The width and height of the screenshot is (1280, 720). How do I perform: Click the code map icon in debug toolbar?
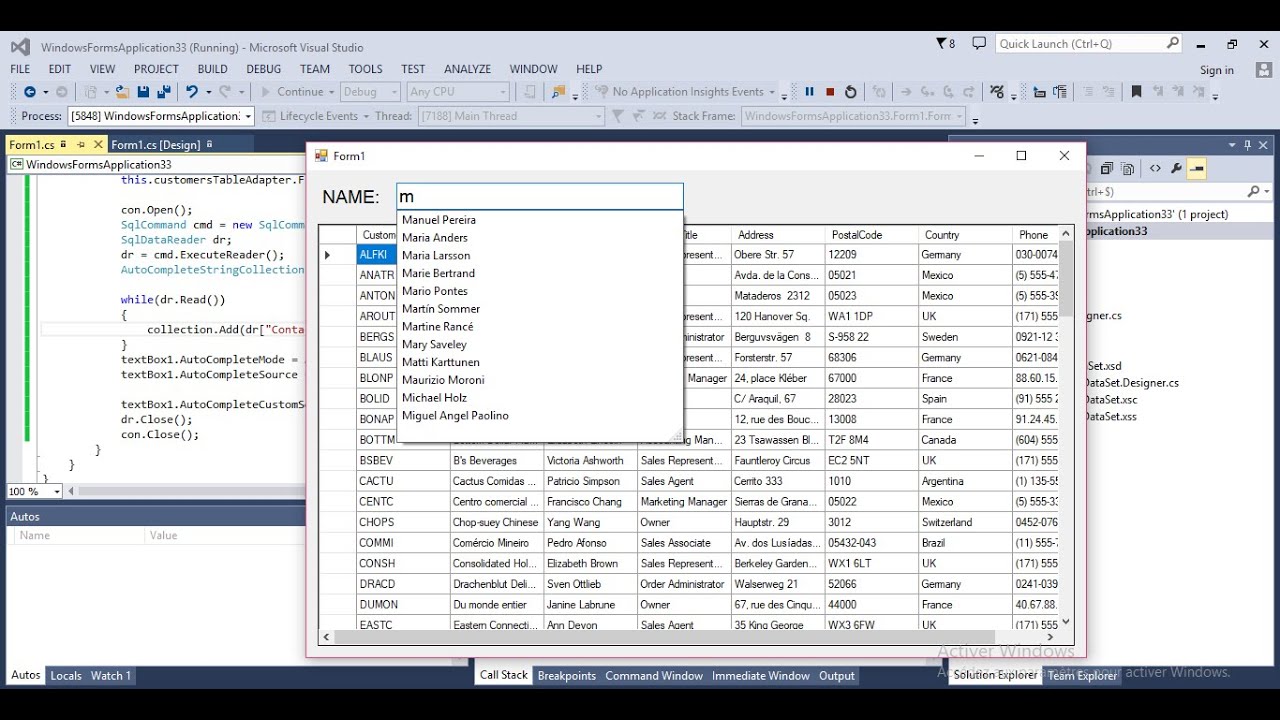pyautogui.click(x=997, y=92)
